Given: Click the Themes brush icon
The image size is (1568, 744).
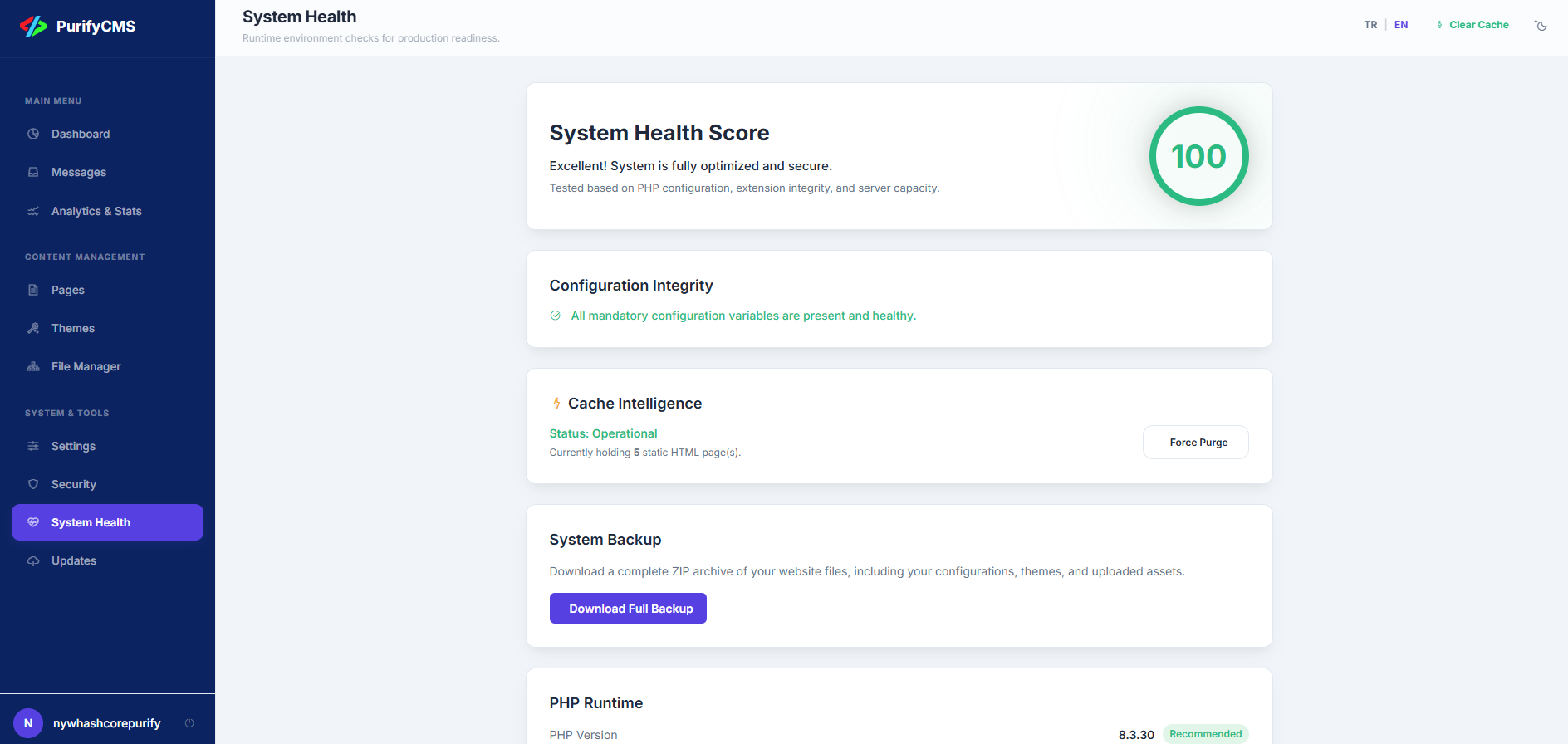Looking at the screenshot, I should [33, 328].
